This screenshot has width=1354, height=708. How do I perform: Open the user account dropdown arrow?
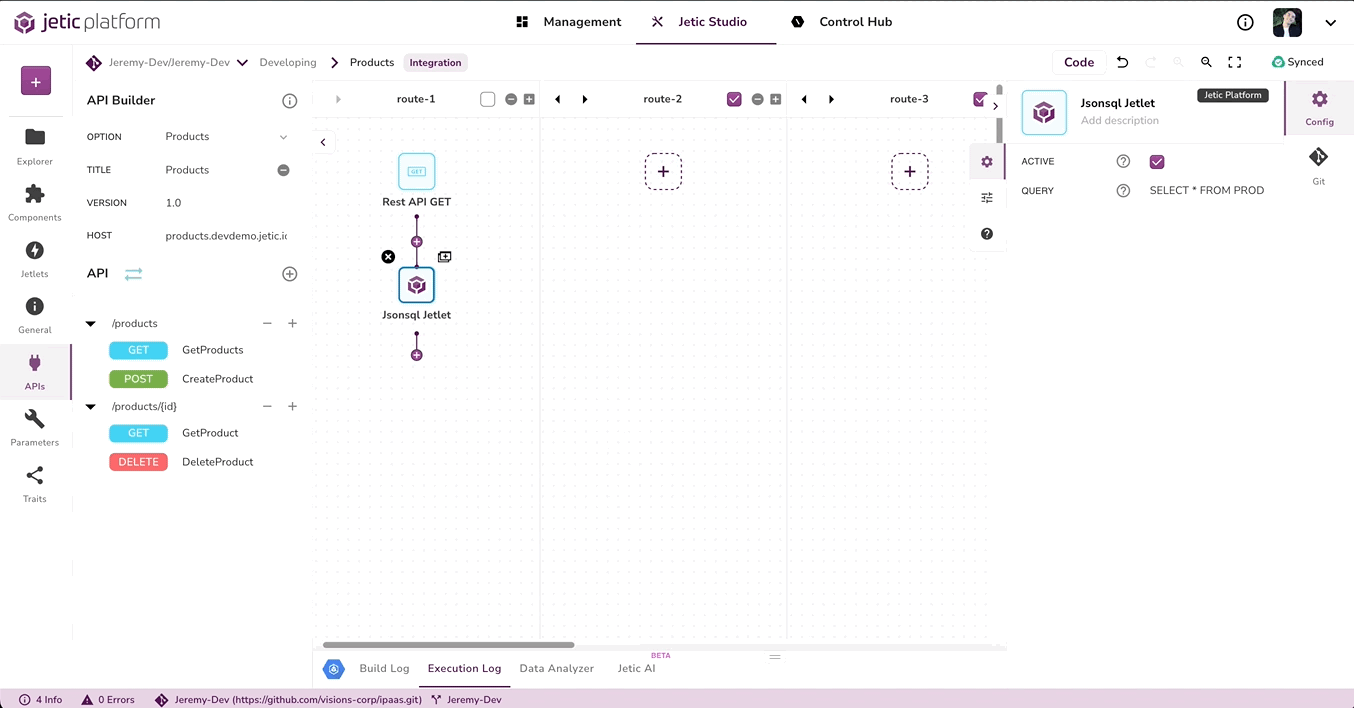[1331, 23]
